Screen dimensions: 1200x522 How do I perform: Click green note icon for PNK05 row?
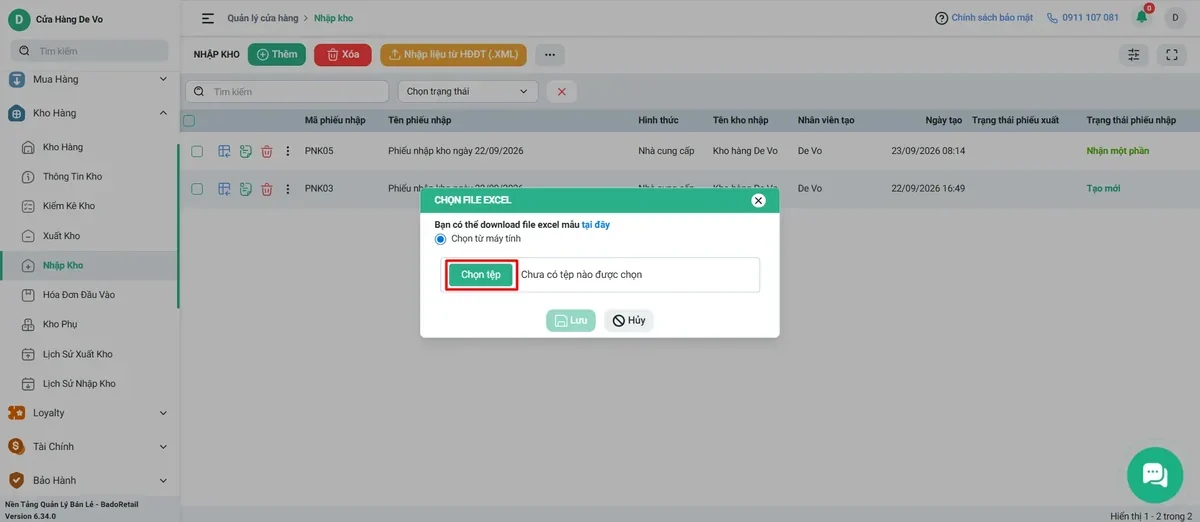245,151
